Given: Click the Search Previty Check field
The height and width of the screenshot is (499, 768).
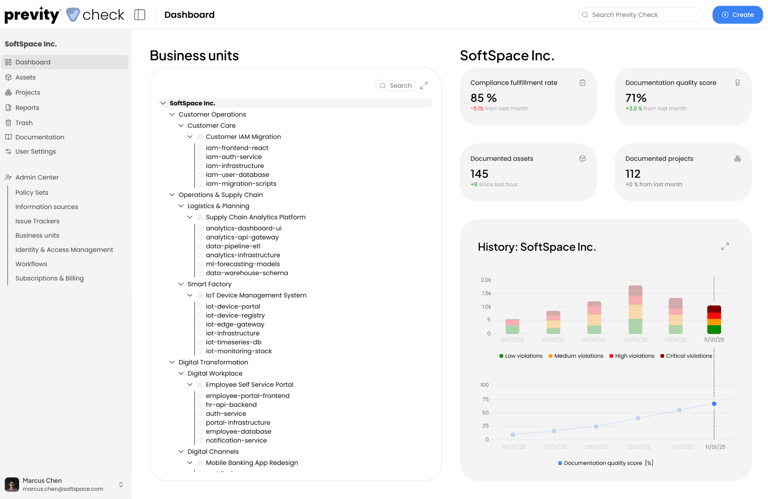Looking at the screenshot, I should pyautogui.click(x=640, y=15).
